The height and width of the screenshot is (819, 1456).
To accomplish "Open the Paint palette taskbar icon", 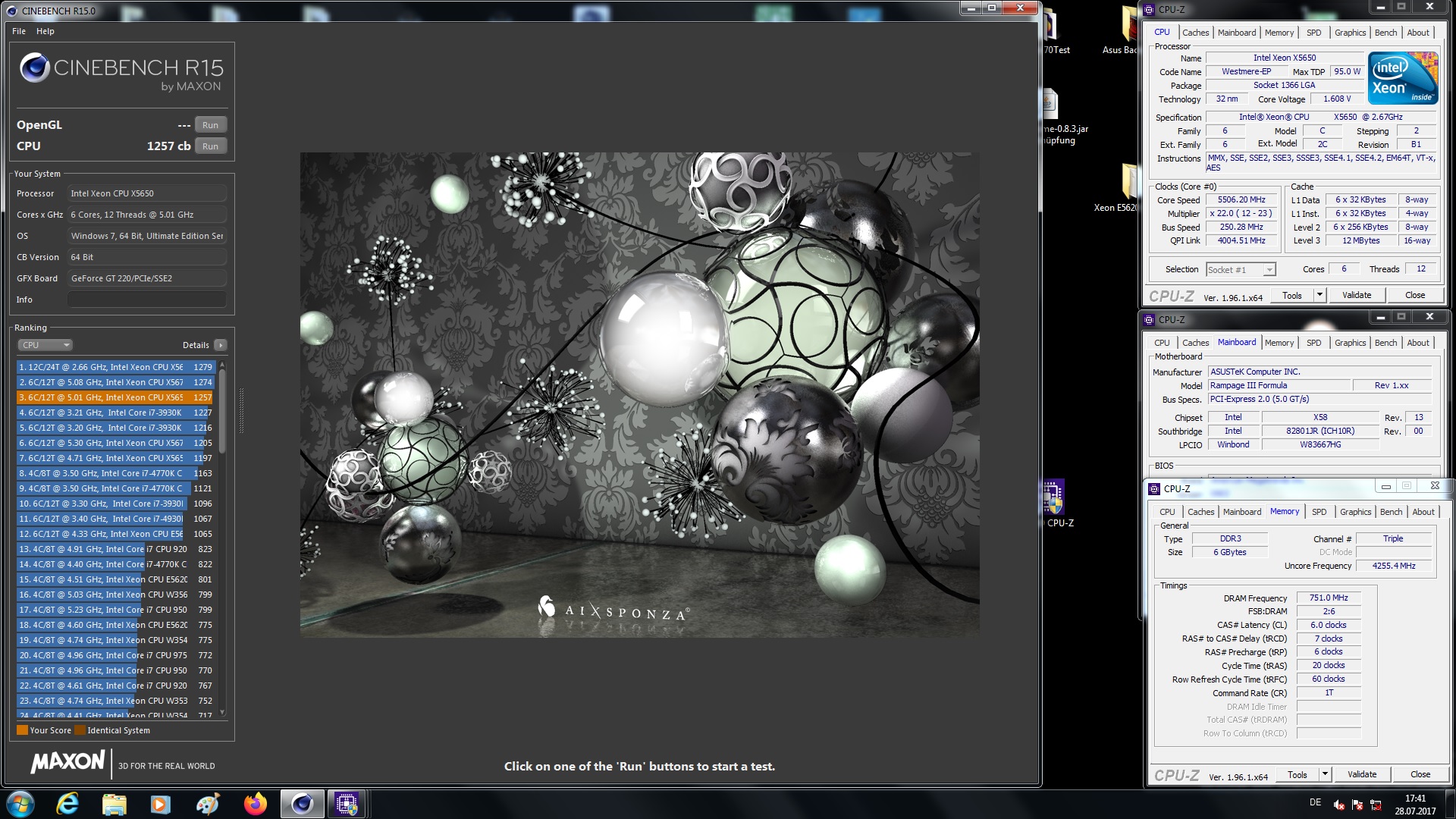I will [x=208, y=804].
